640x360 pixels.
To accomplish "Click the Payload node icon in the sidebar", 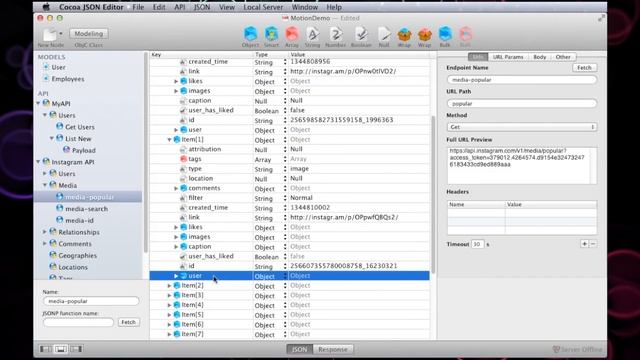I will pyautogui.click(x=67, y=150).
